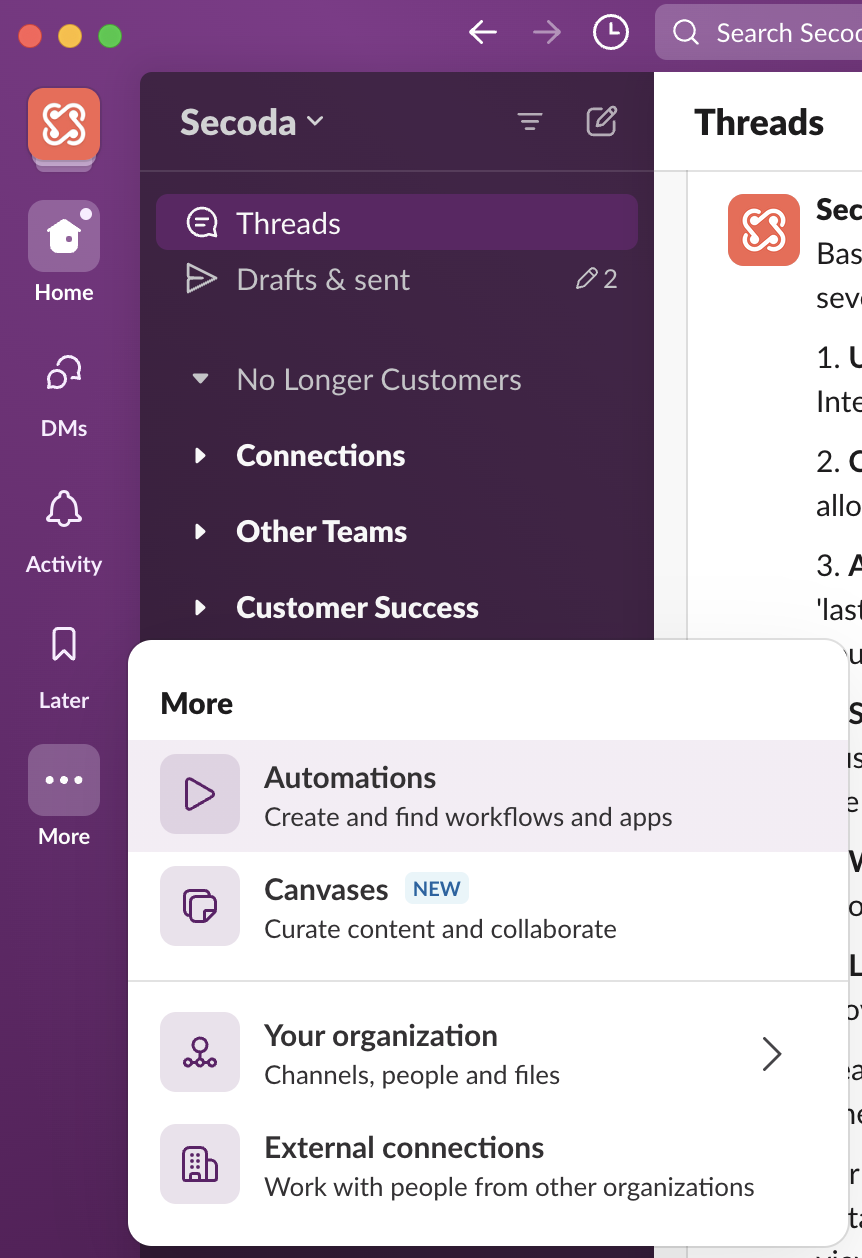The image size is (862, 1258).
Task: Open the history clock icon
Action: 610,33
